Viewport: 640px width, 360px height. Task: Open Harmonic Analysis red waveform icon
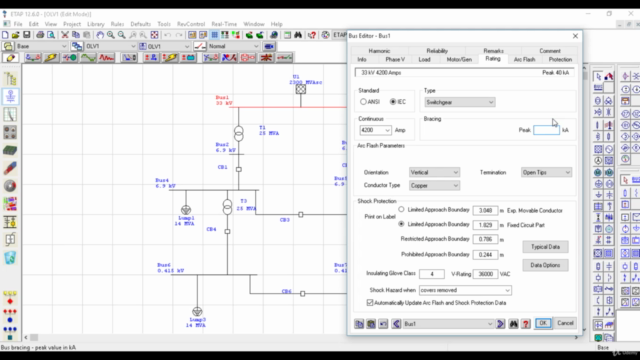pos(107,58)
